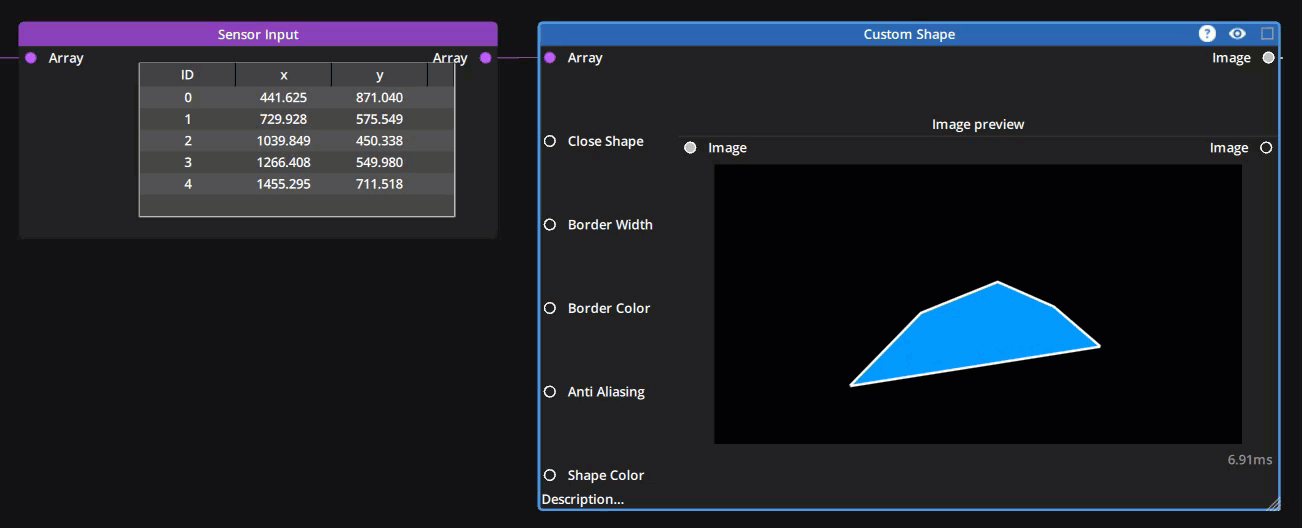
Task: Click the Border Width input port
Action: [550, 225]
